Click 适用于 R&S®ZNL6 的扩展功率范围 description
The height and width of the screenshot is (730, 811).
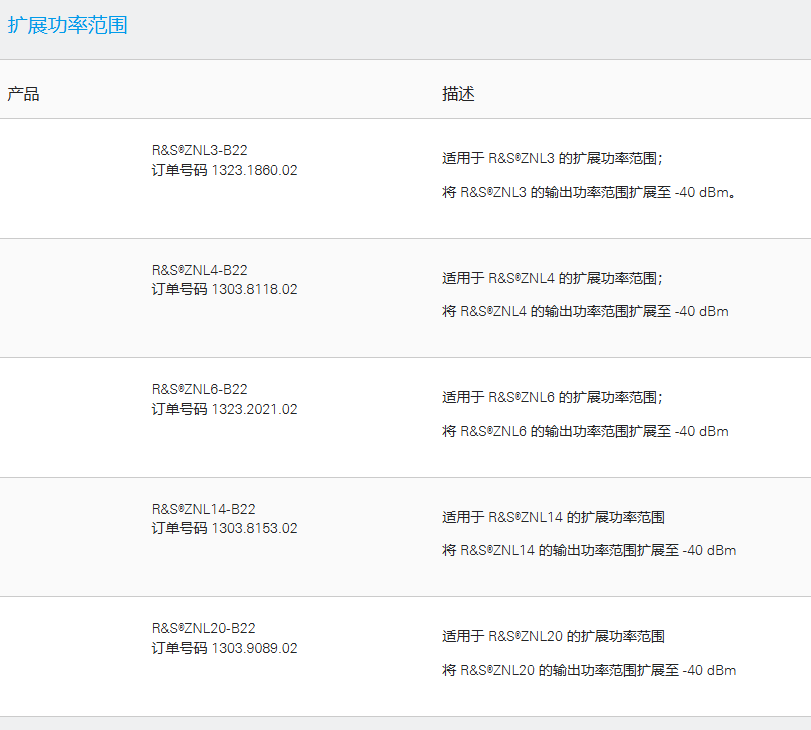click(x=552, y=397)
